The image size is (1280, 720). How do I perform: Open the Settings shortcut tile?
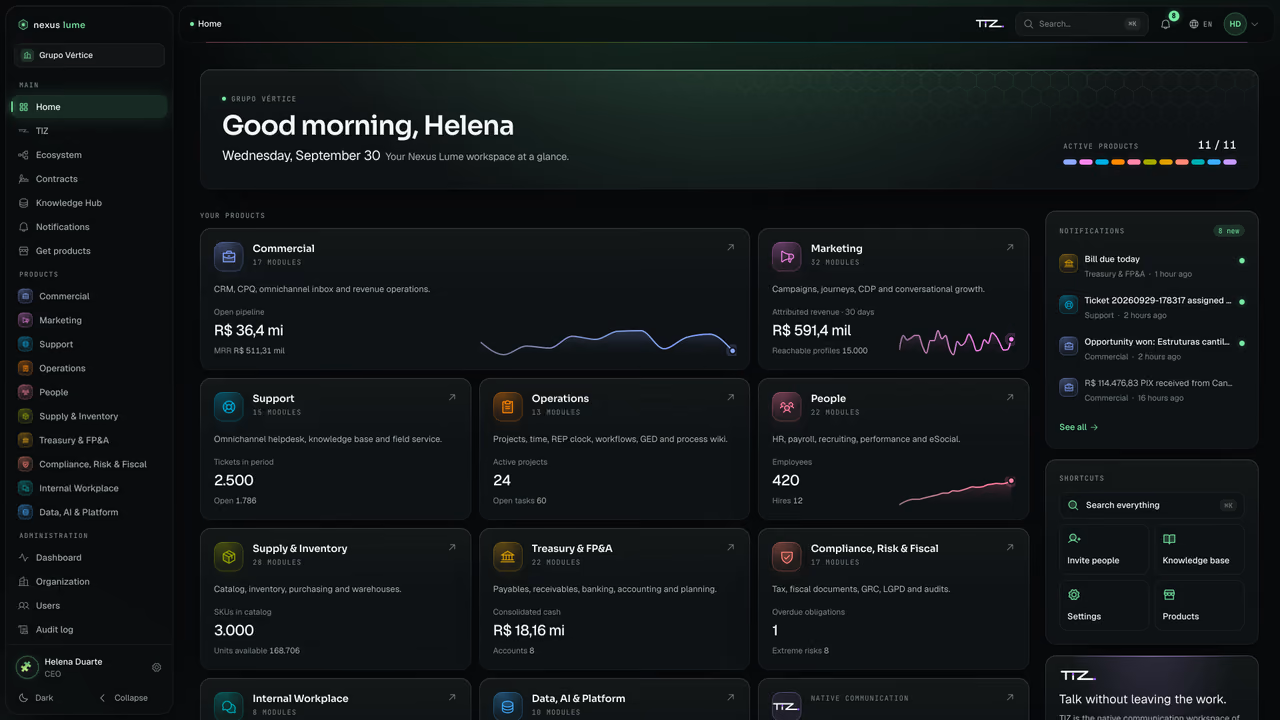click(1104, 605)
